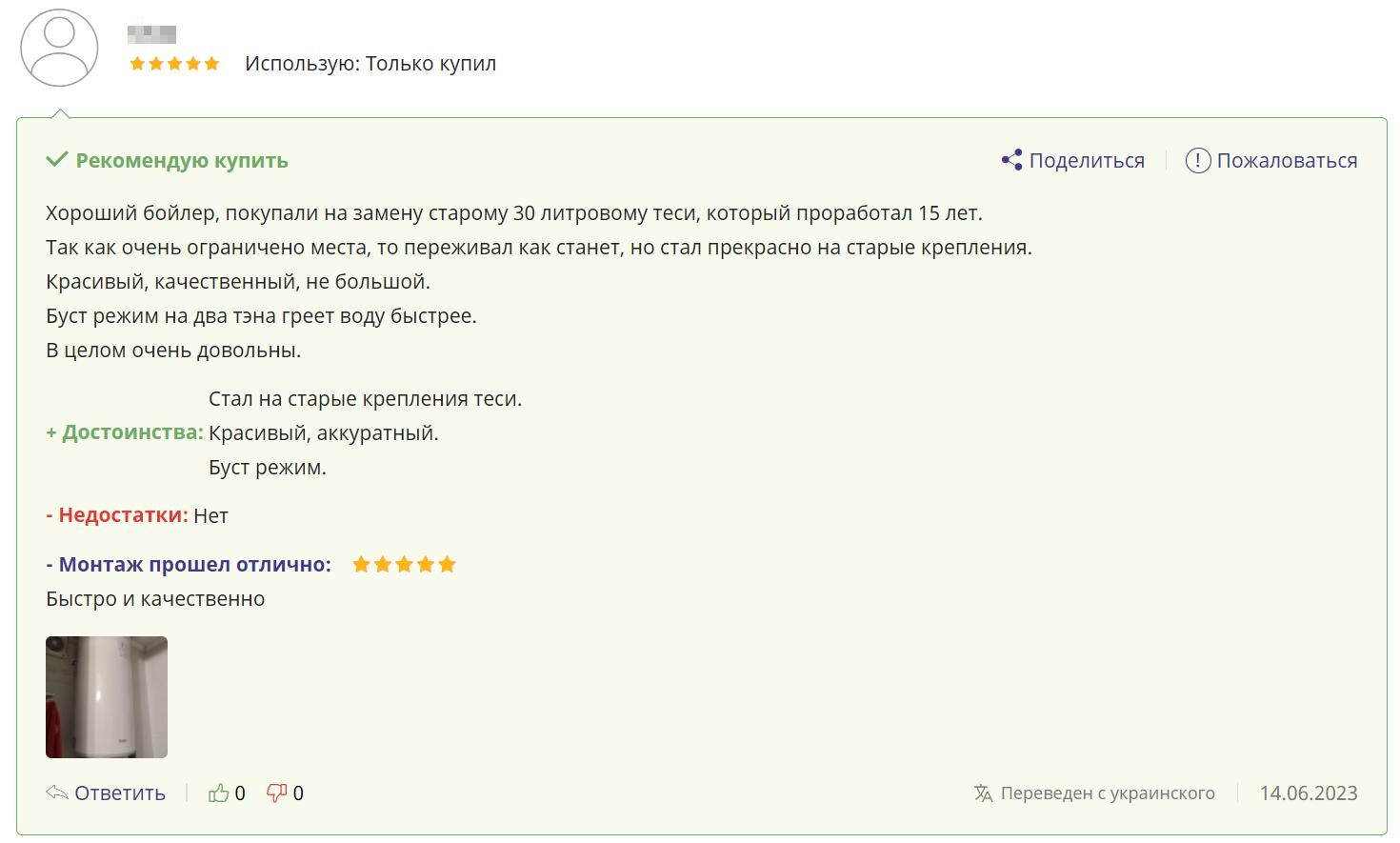Click the reviewer's avatar icon
The width and height of the screenshot is (1400, 843).
point(59,48)
